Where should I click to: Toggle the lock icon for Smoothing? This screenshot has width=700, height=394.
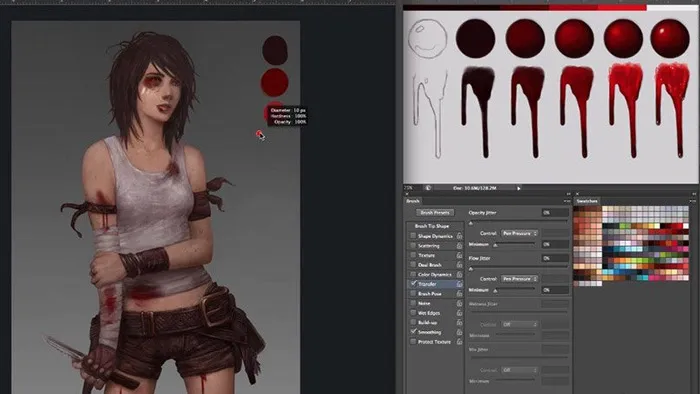pyautogui.click(x=459, y=332)
